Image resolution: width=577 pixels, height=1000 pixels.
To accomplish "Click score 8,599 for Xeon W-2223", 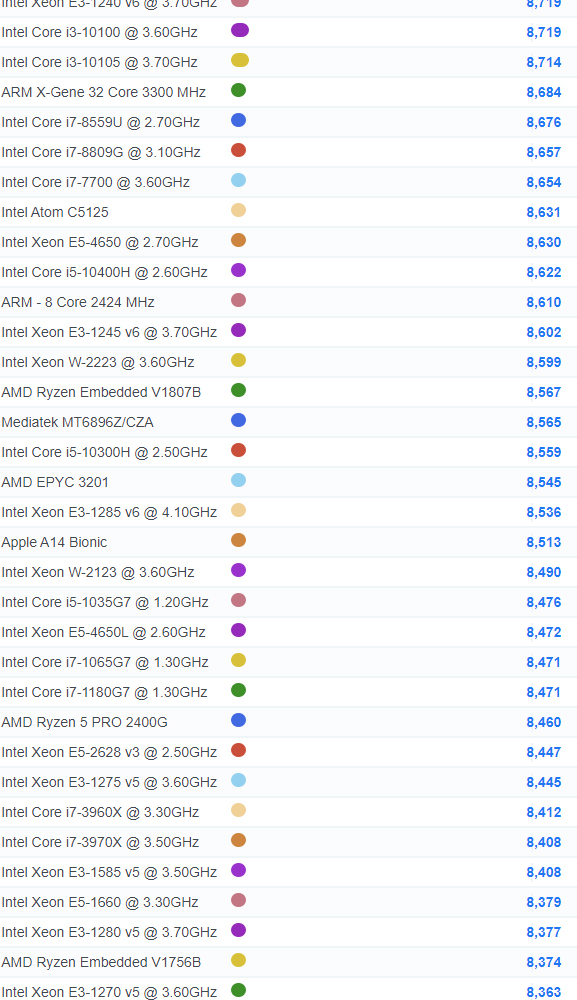I will tap(544, 362).
